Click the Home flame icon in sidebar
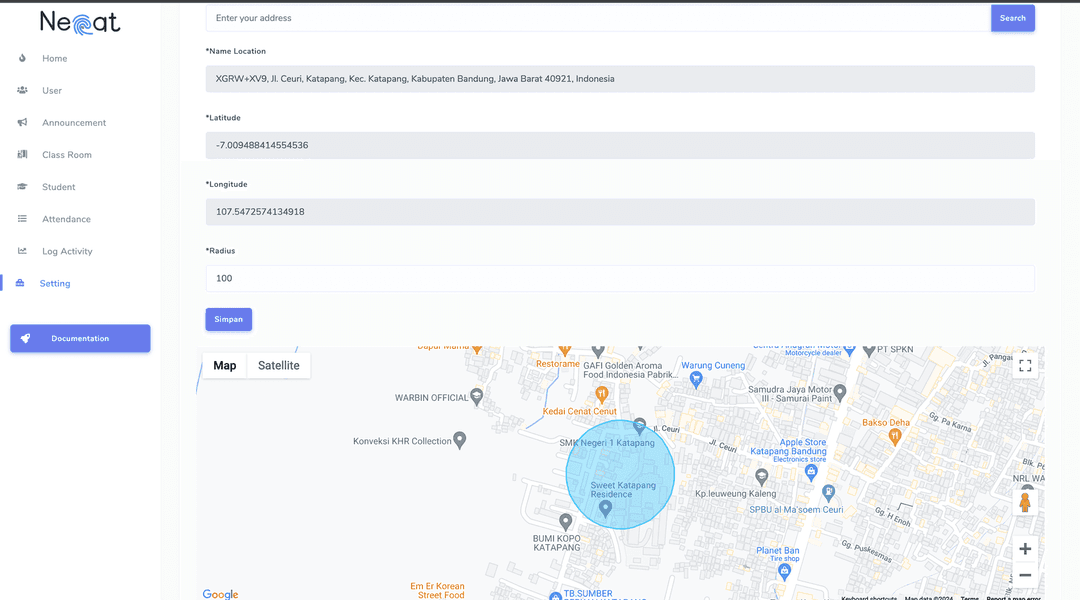Viewport: 1080px width, 600px height. pos(22,58)
